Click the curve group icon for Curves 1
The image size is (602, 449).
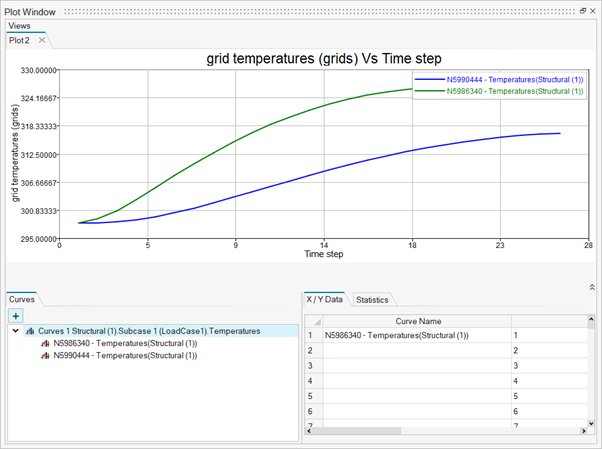click(x=31, y=331)
